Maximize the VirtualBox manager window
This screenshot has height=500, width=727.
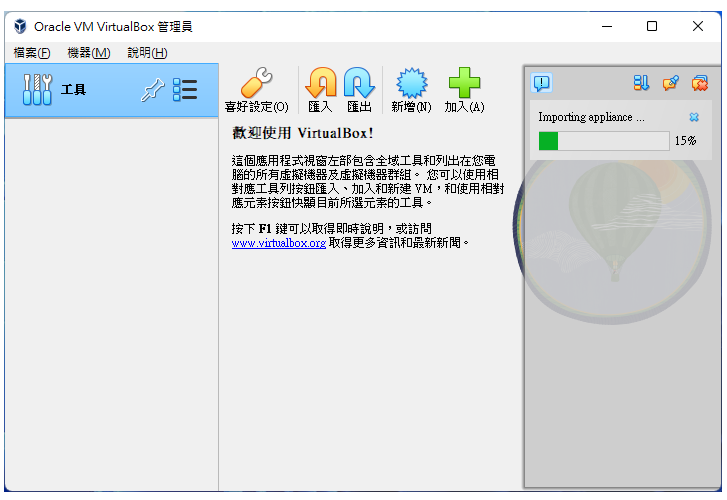(652, 26)
